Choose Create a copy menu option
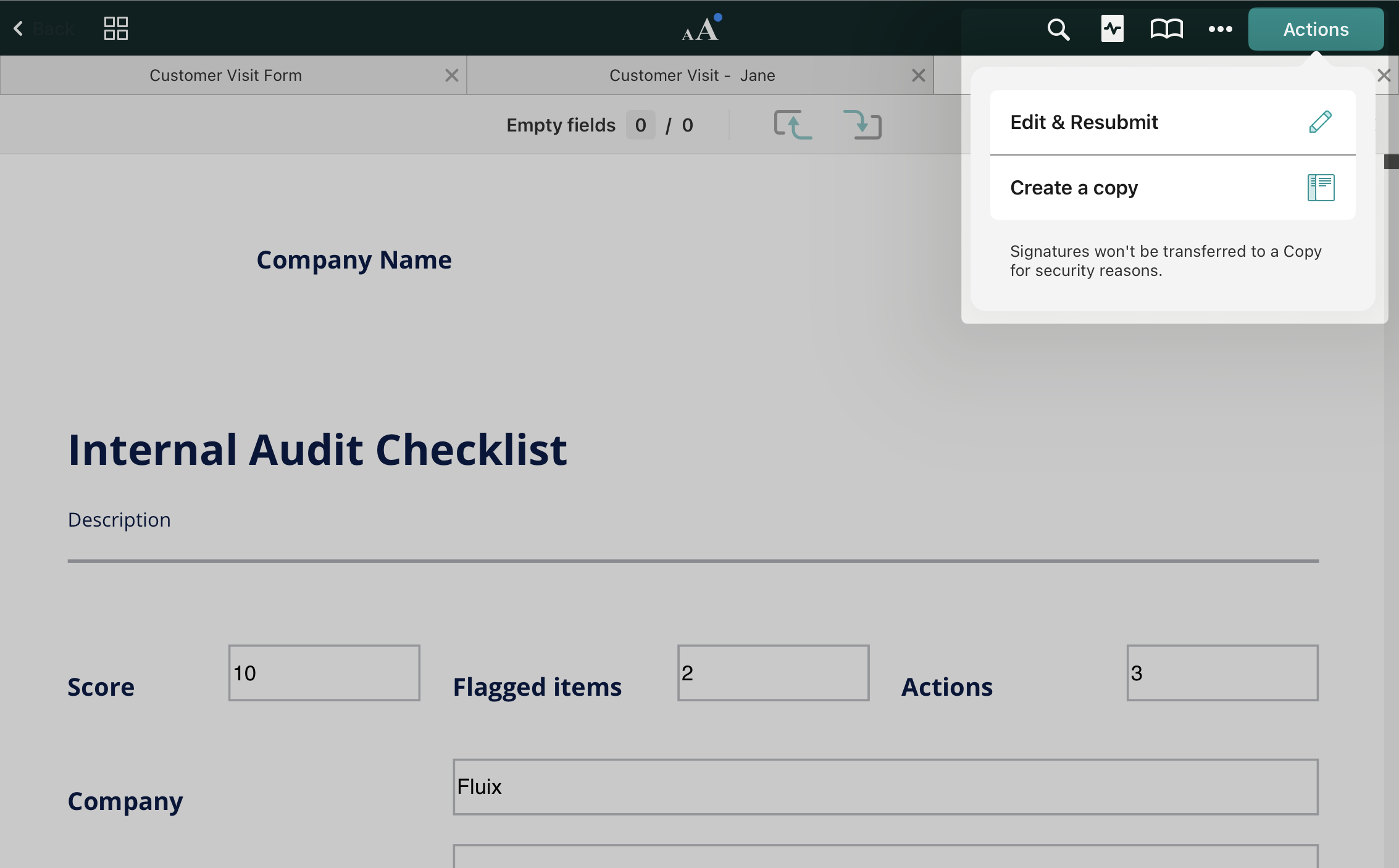The height and width of the screenshot is (868, 1399). click(x=1074, y=188)
